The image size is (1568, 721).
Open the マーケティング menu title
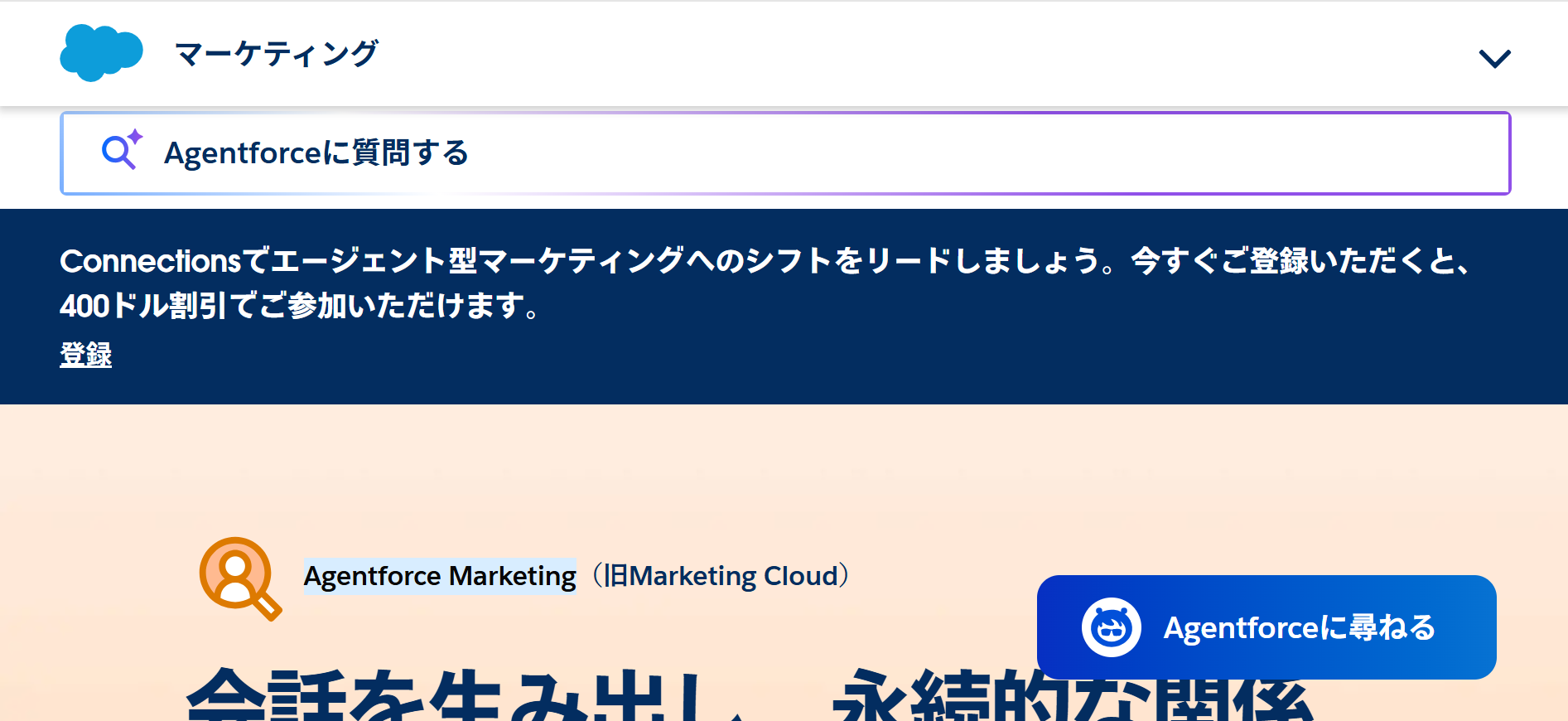277,54
